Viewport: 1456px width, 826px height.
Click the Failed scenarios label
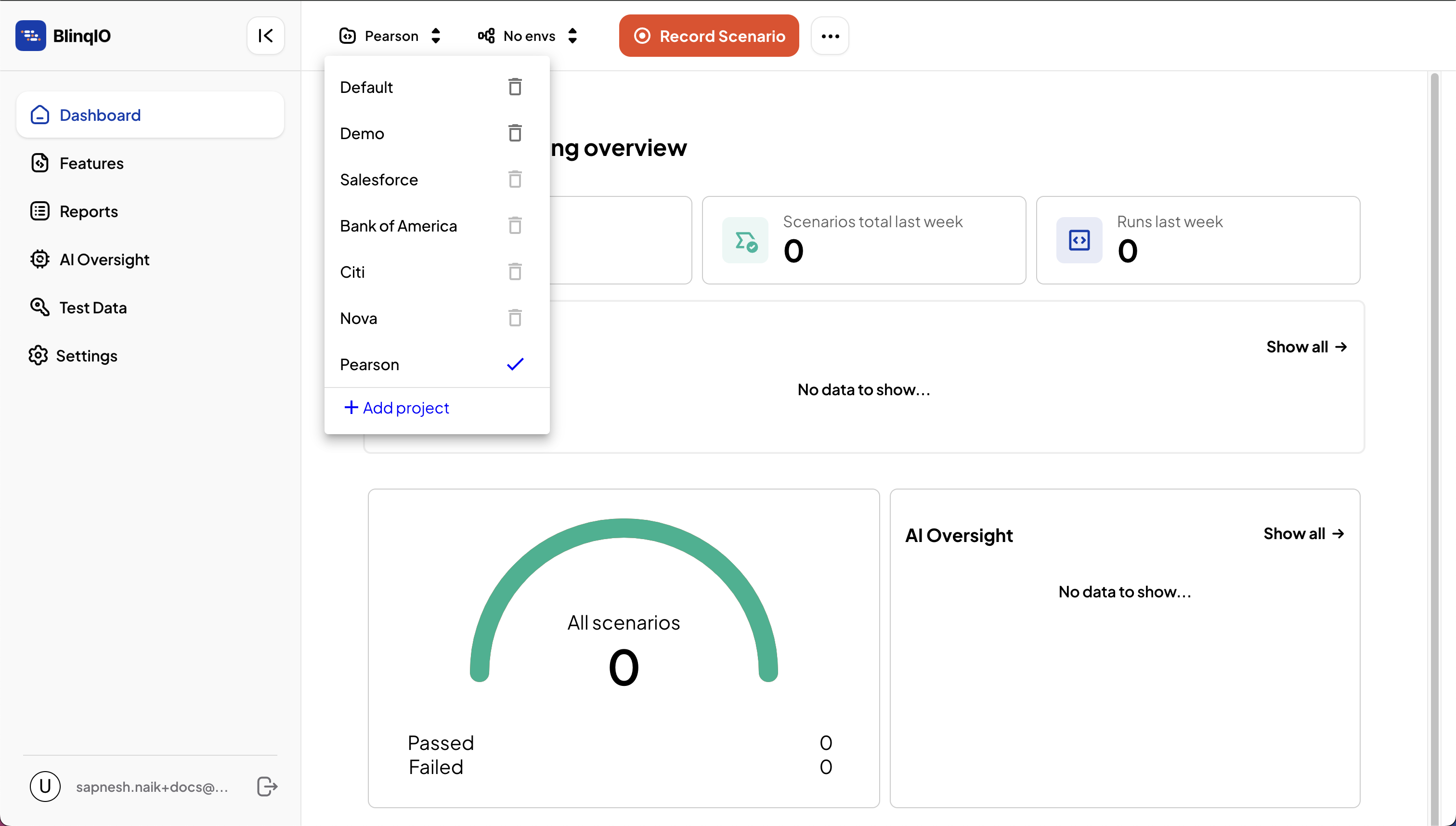pos(436,767)
